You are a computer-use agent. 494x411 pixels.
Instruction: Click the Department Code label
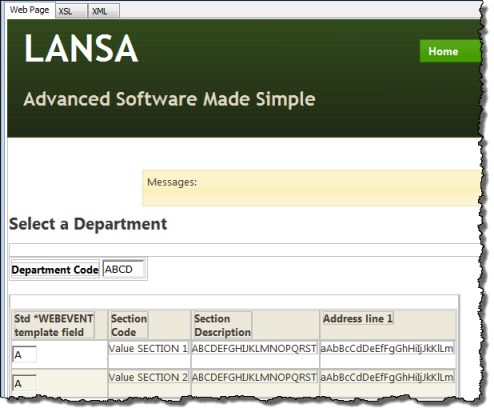pyautogui.click(x=55, y=270)
